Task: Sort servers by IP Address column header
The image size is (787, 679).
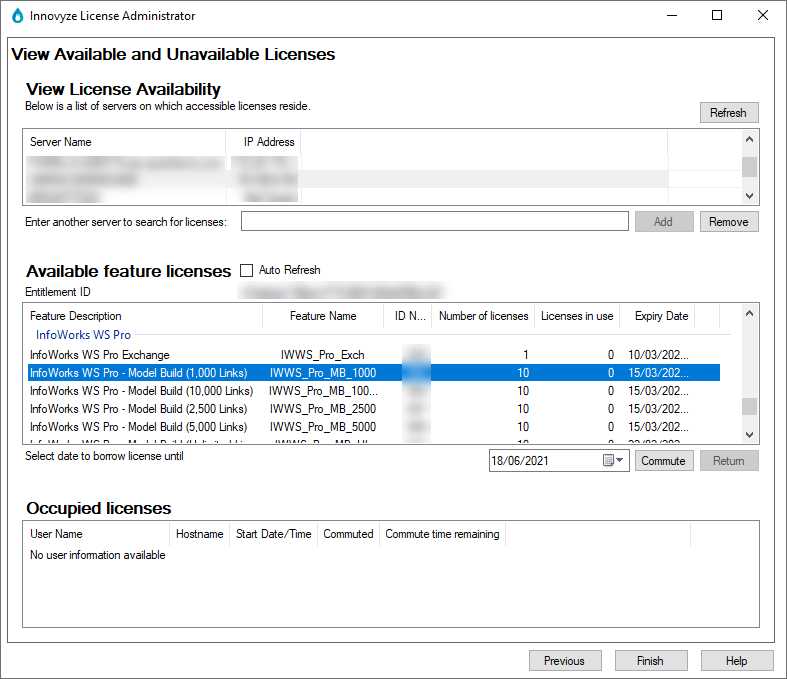Action: point(264,142)
